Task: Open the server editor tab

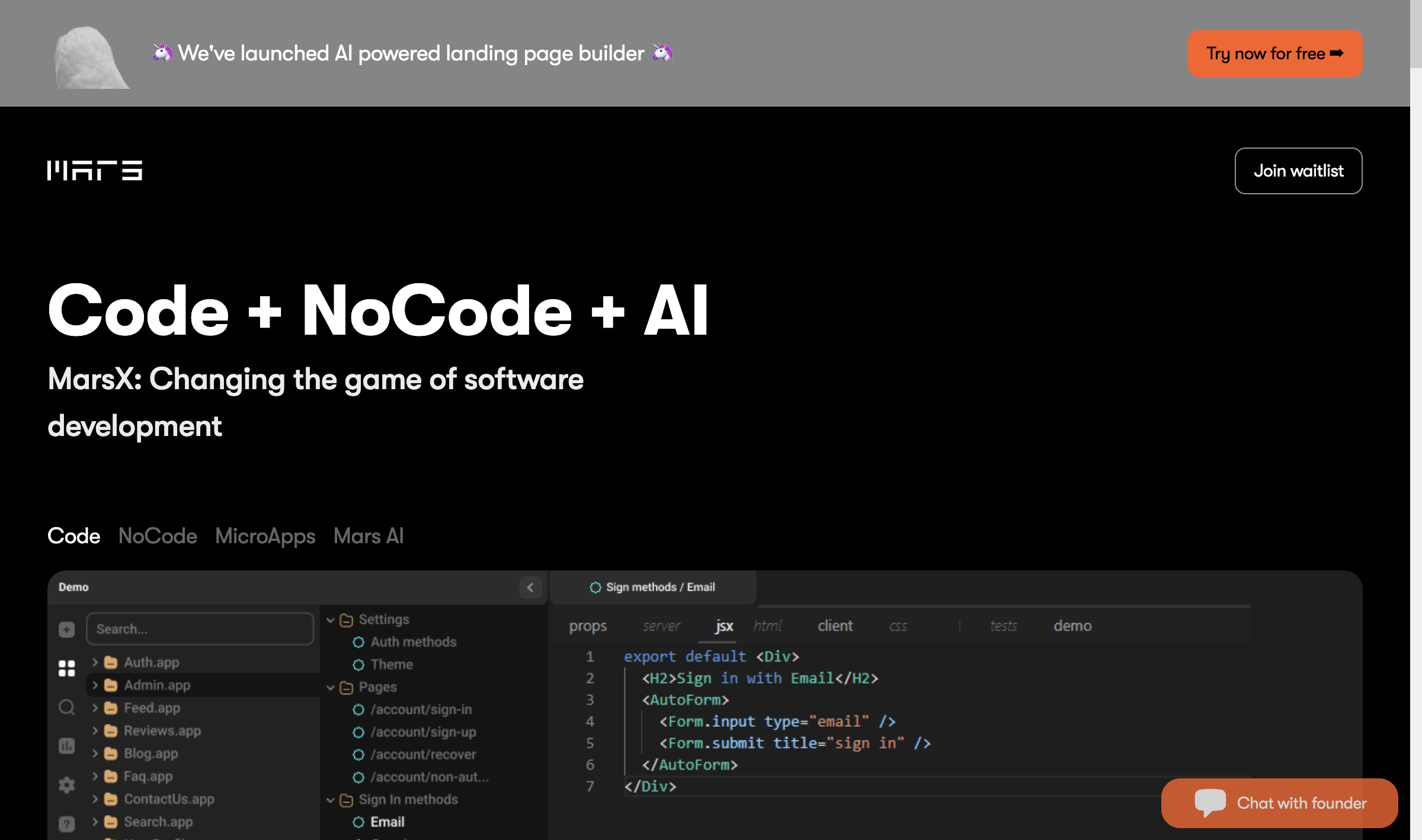Action: [x=662, y=626]
